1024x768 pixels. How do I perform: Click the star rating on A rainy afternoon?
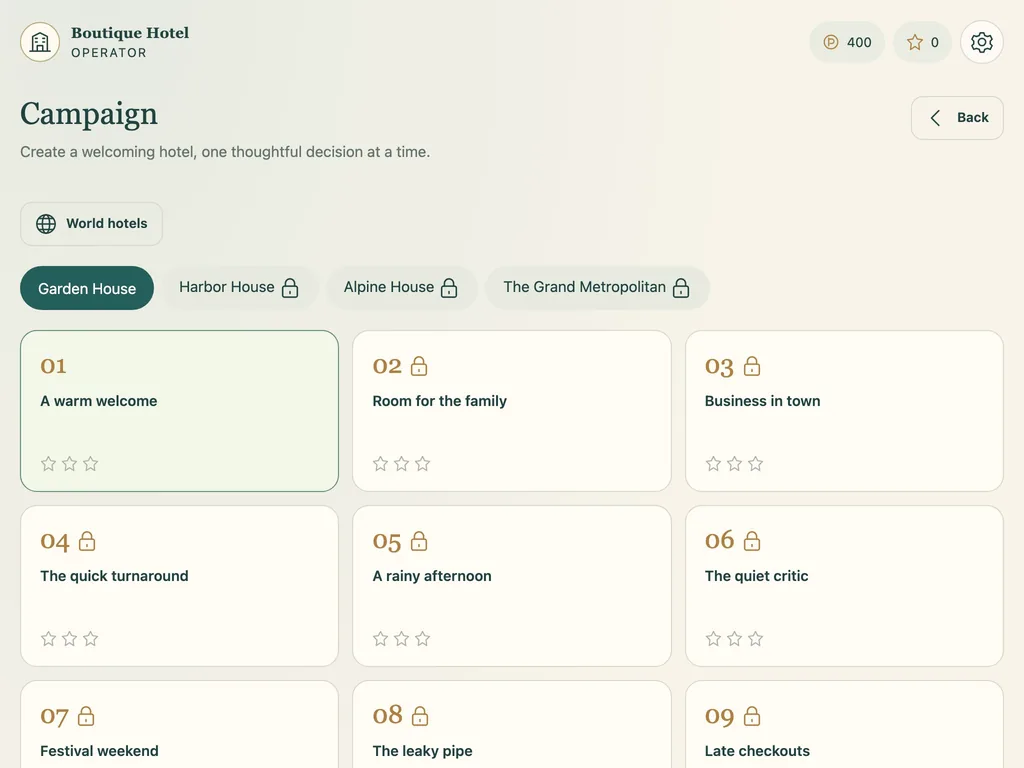pyautogui.click(x=402, y=639)
